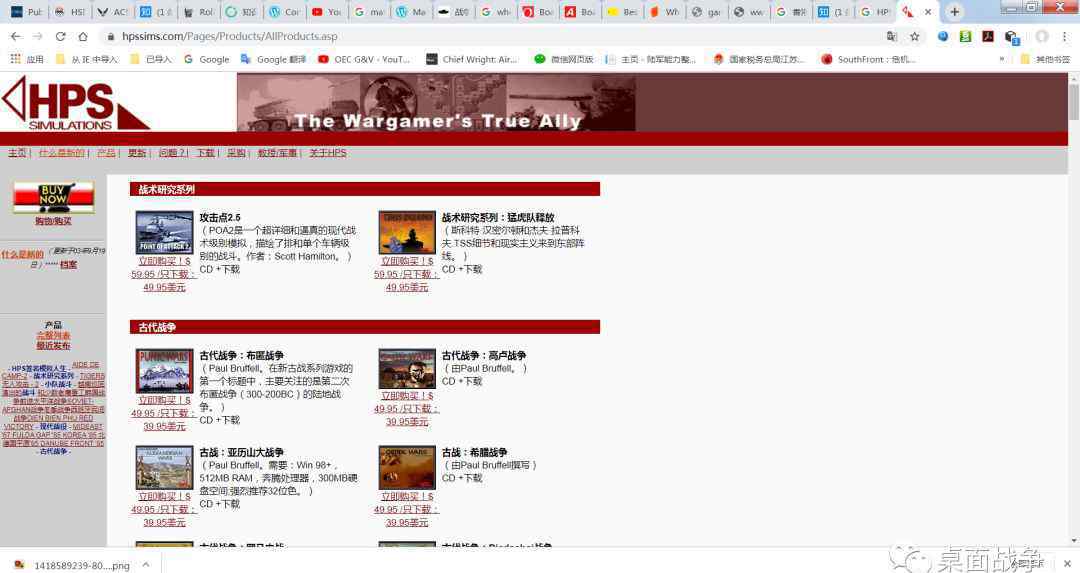The width and height of the screenshot is (1080, 573).
Task: Click the 下载 navigation menu item
Action: [x=206, y=153]
